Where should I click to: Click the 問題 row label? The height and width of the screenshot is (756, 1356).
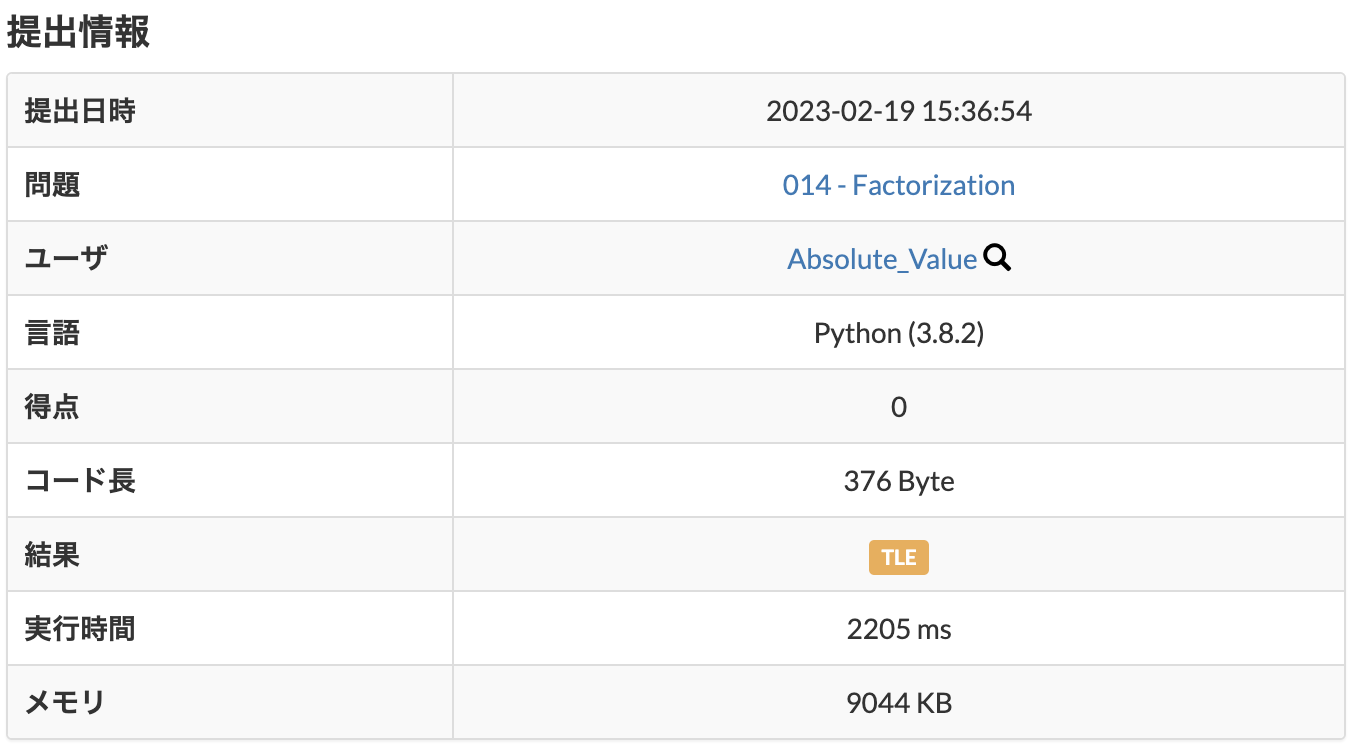point(52,185)
